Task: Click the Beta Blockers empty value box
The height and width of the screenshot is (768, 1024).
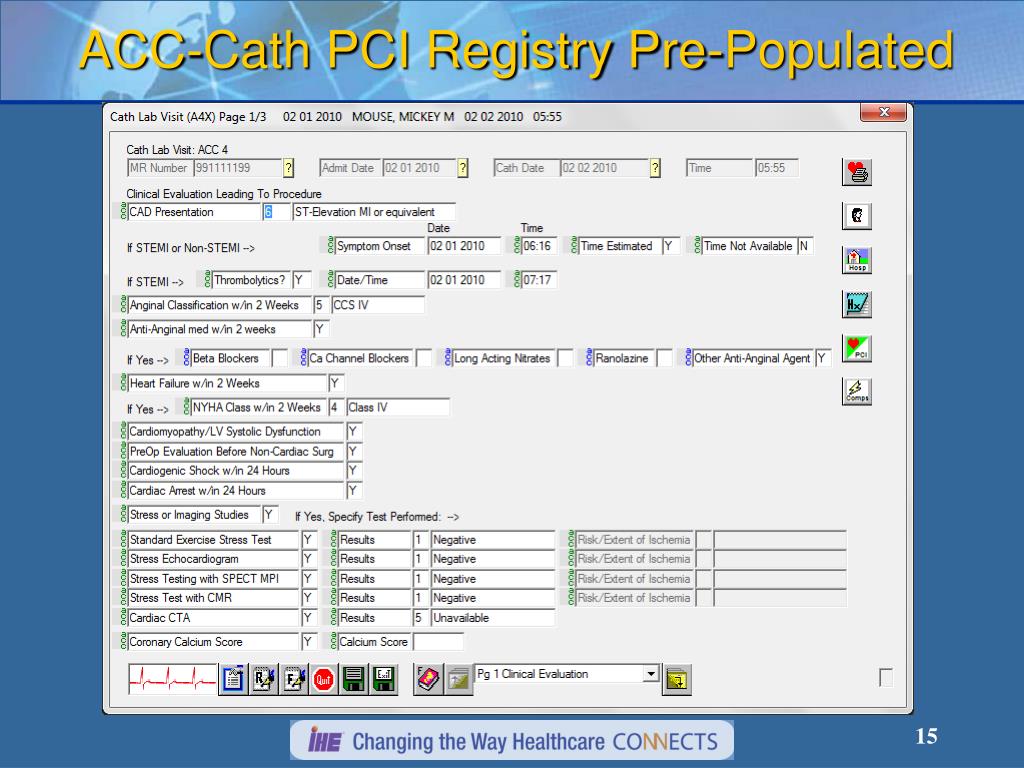Action: tap(280, 358)
